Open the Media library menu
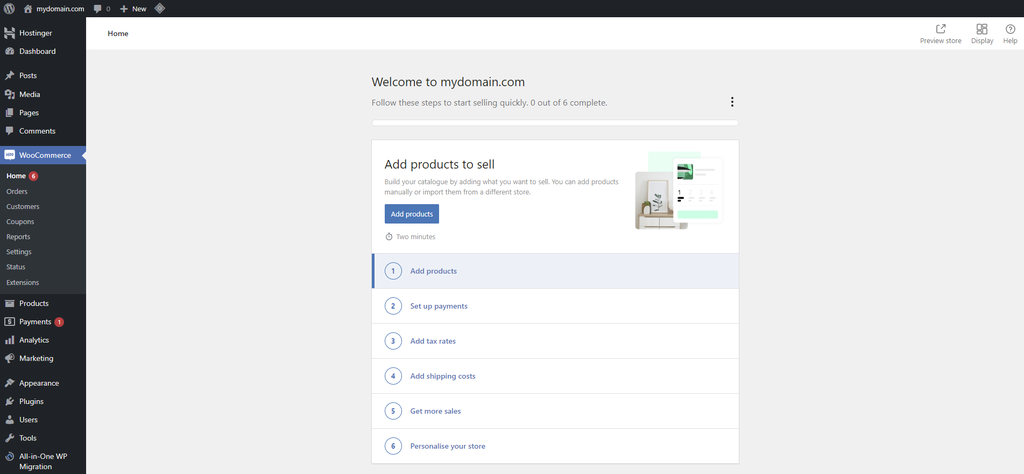1024x474 pixels. coord(29,94)
